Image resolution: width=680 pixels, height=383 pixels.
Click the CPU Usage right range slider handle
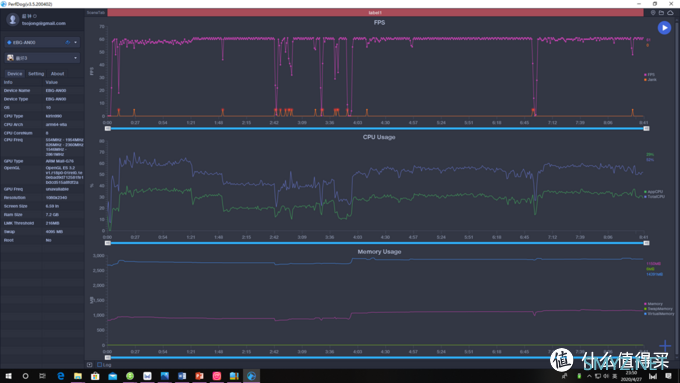[x=646, y=243]
